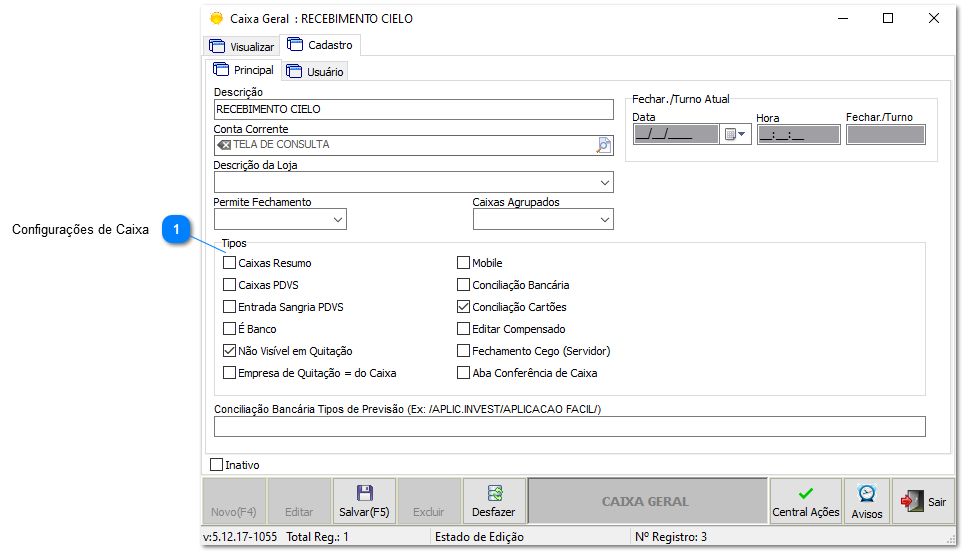Screen dimensions: 965x554
Task: Open the Caixas Agrupados dropdown
Action: point(604,220)
